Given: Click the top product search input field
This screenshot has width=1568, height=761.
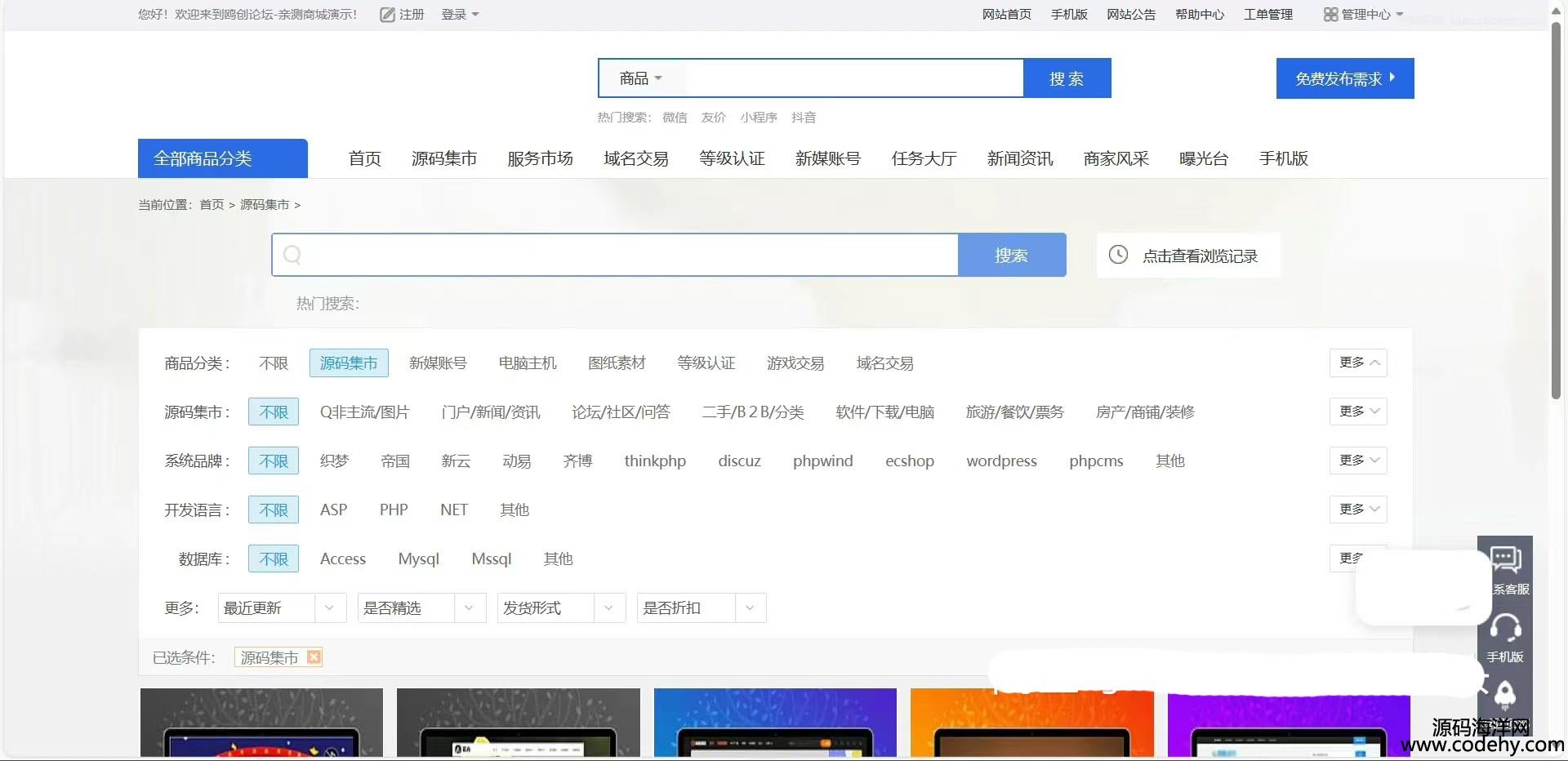Looking at the screenshot, I should (852, 78).
